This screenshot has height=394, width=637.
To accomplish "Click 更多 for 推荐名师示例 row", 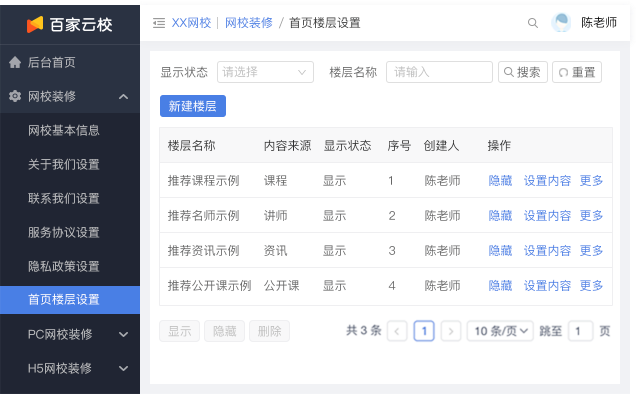I will pyautogui.click(x=591, y=215).
